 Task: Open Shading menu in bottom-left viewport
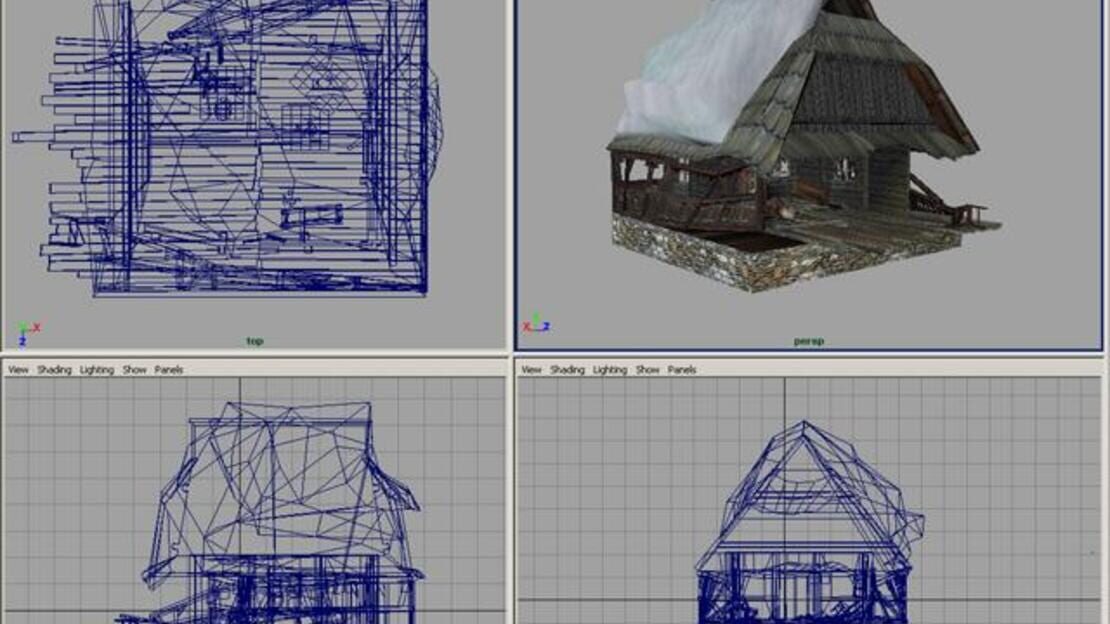click(55, 370)
